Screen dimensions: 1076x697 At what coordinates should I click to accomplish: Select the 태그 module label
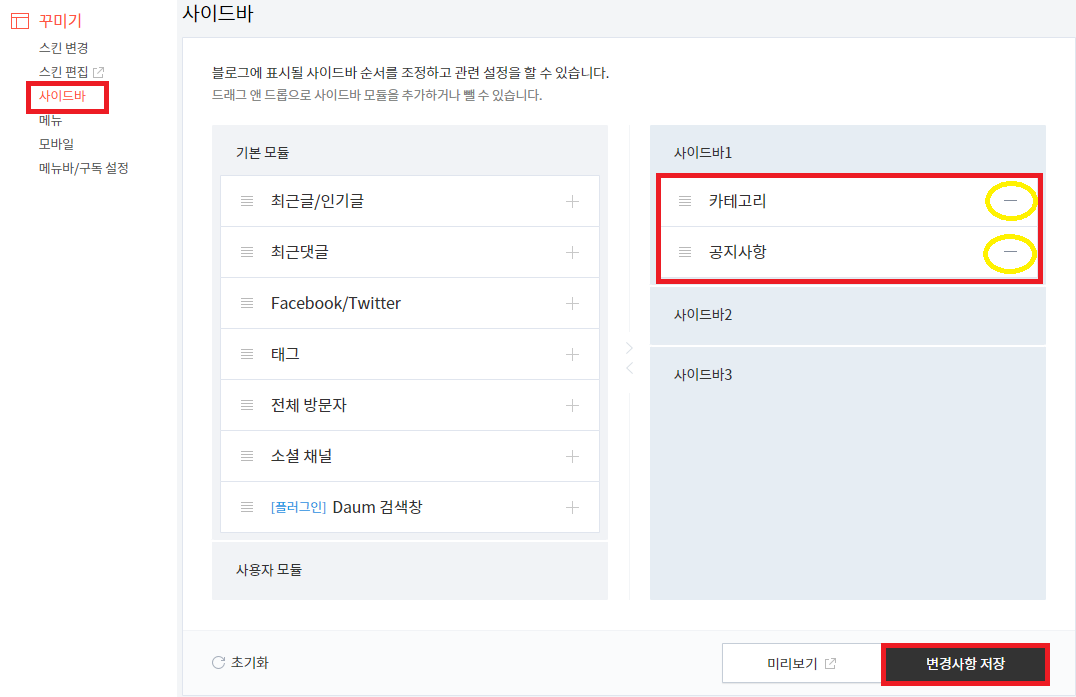[x=285, y=354]
